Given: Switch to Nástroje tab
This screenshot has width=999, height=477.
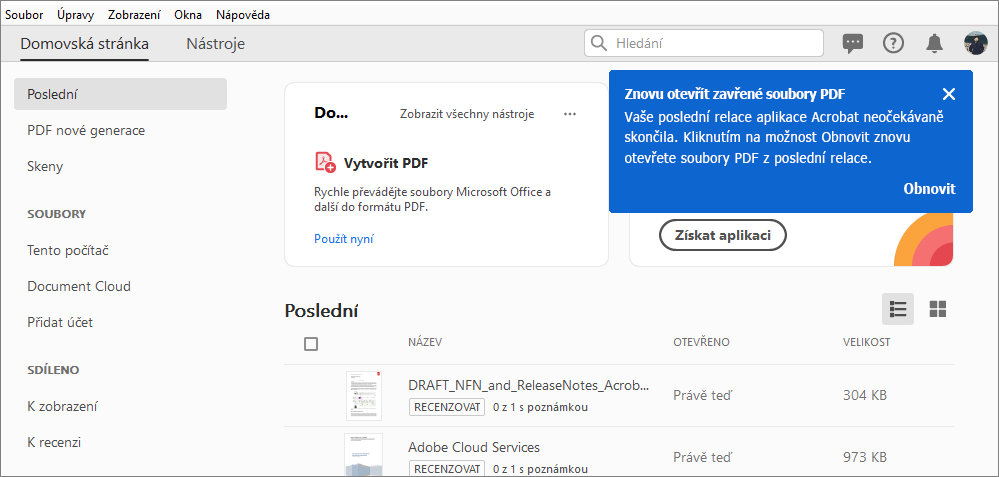Looking at the screenshot, I should 215,44.
